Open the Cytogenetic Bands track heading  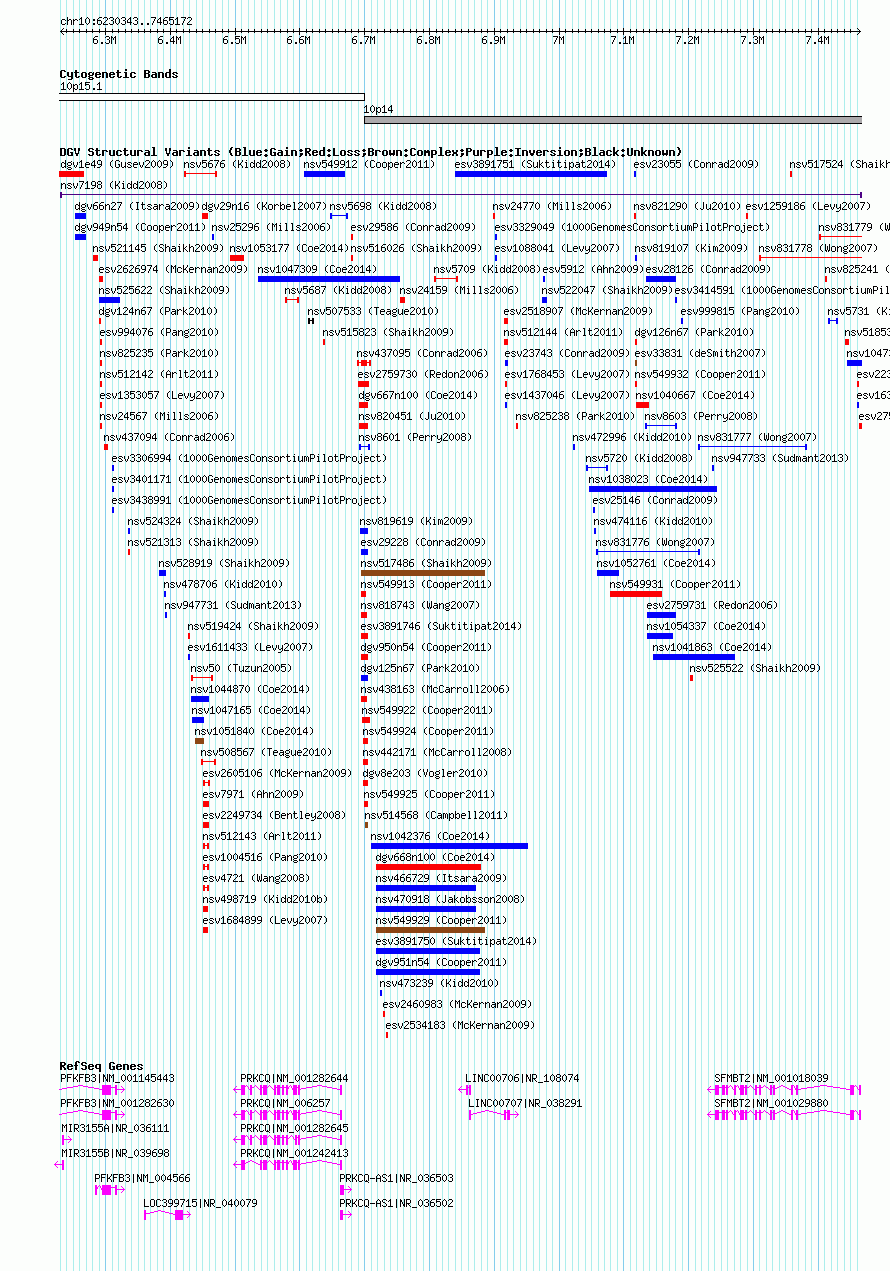(119, 74)
